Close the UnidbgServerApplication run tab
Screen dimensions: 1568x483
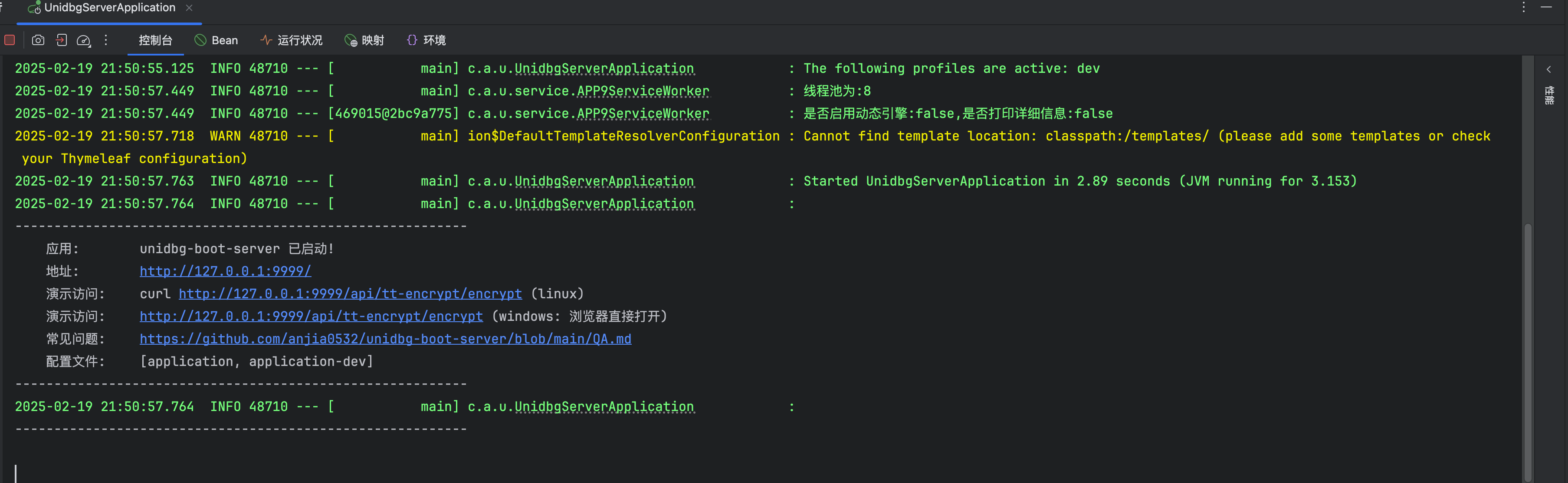[189, 8]
